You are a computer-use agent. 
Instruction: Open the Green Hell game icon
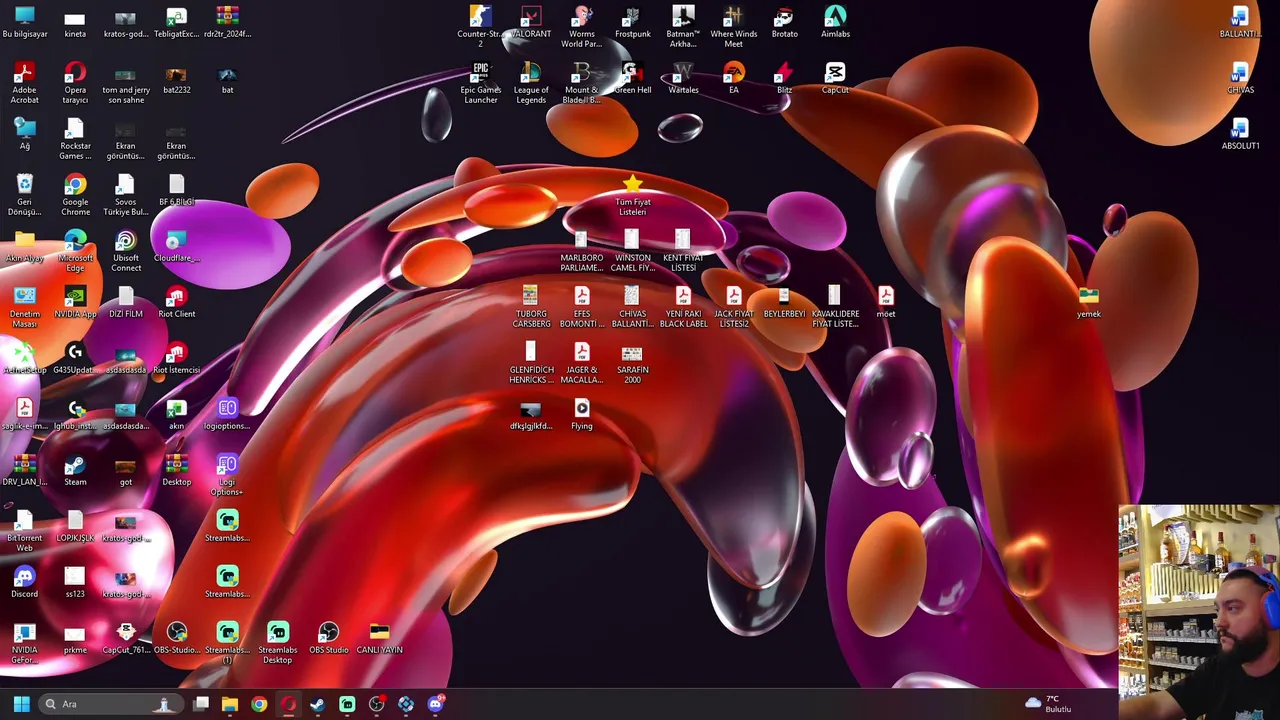click(x=632, y=78)
